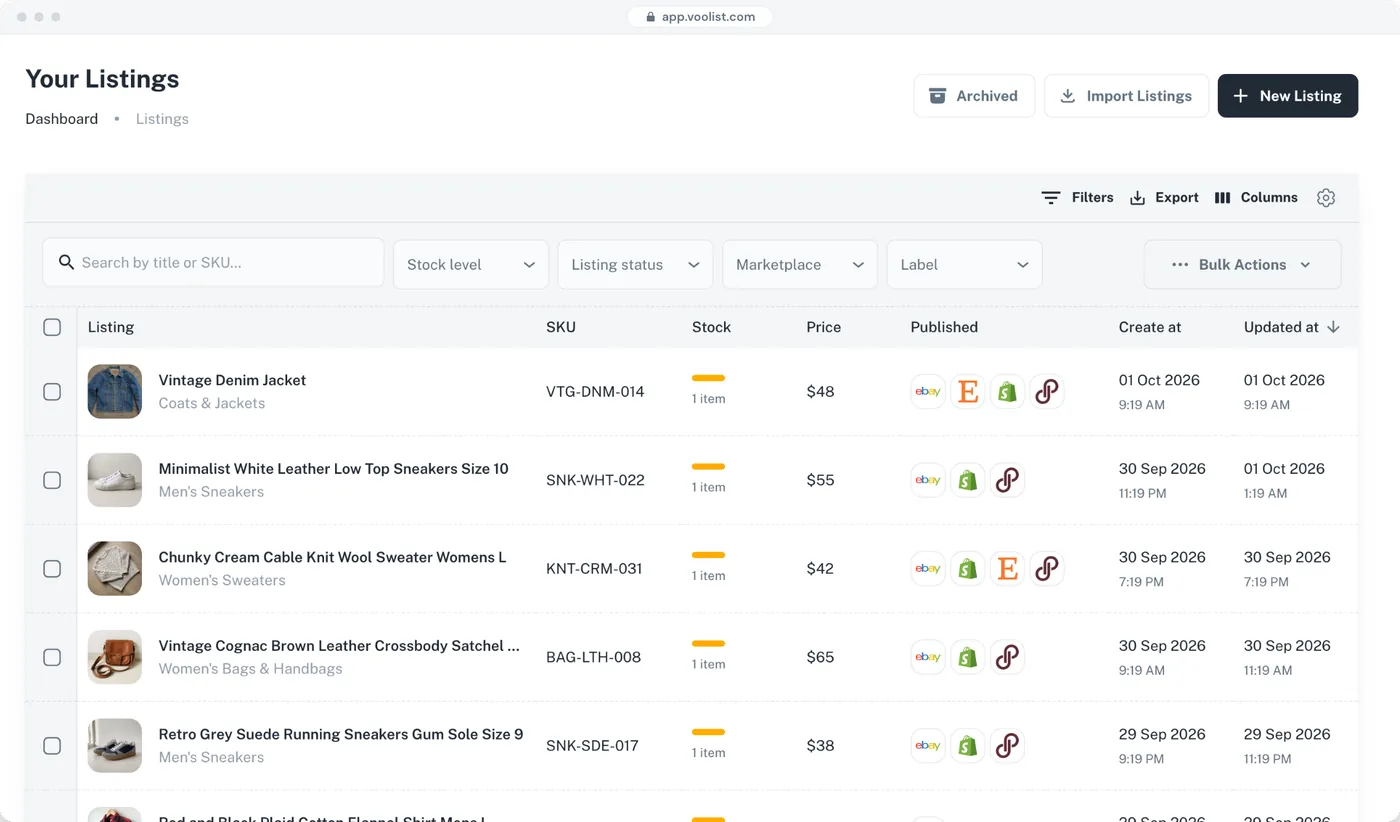Click the eBay icon for Vintage Denim Jacket
1400x822 pixels.
pyautogui.click(x=928, y=392)
